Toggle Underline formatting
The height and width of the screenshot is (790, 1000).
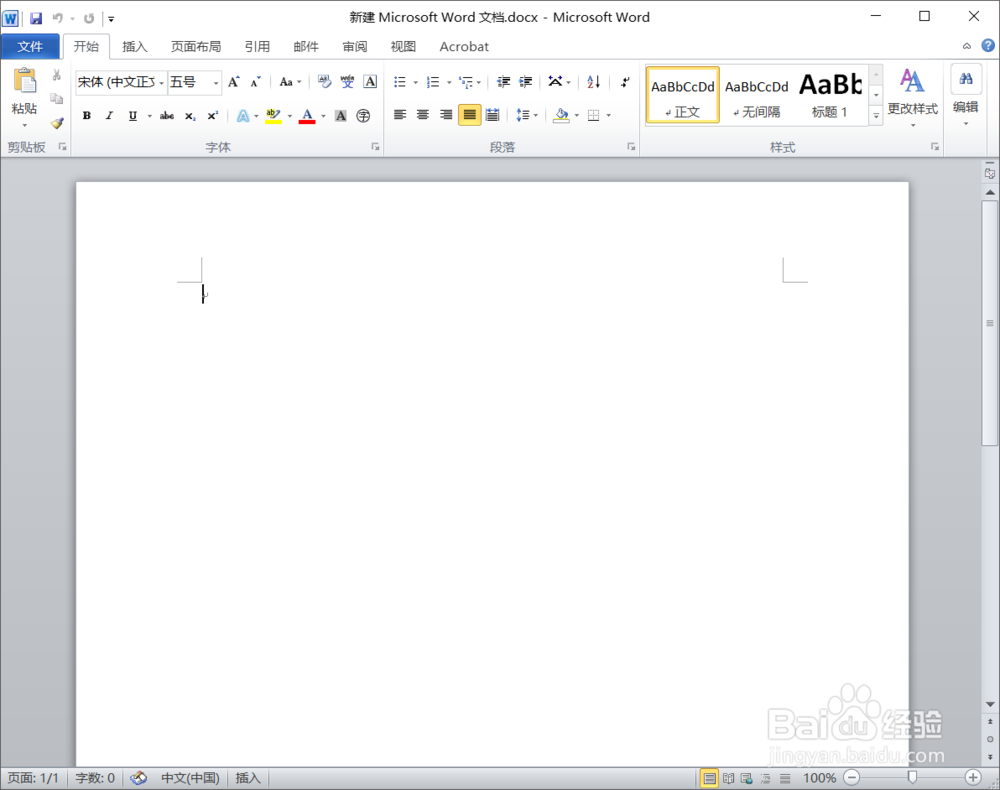coord(133,115)
